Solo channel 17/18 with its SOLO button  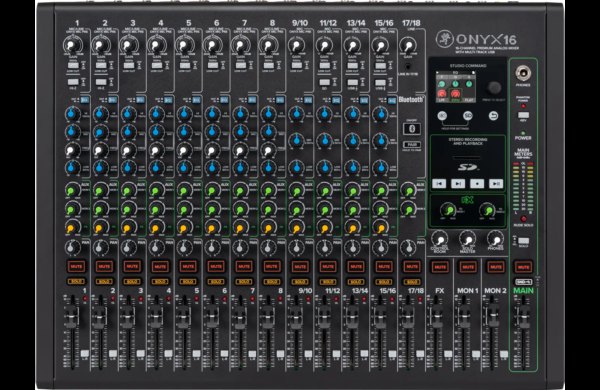[412, 281]
